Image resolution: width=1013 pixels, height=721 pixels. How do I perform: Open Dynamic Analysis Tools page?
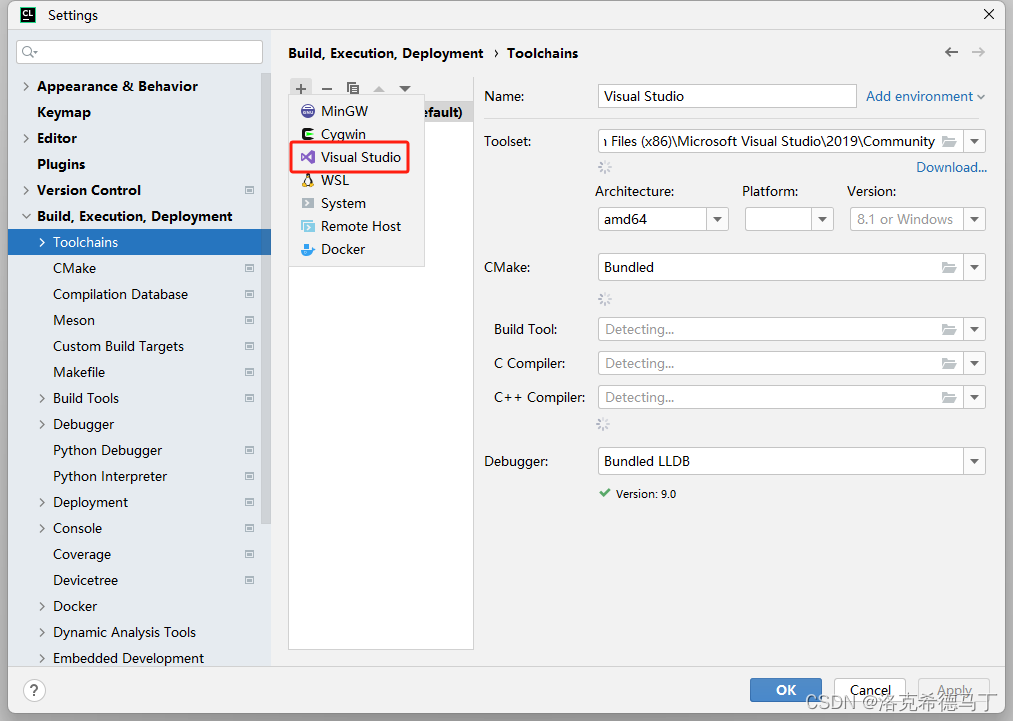[124, 632]
